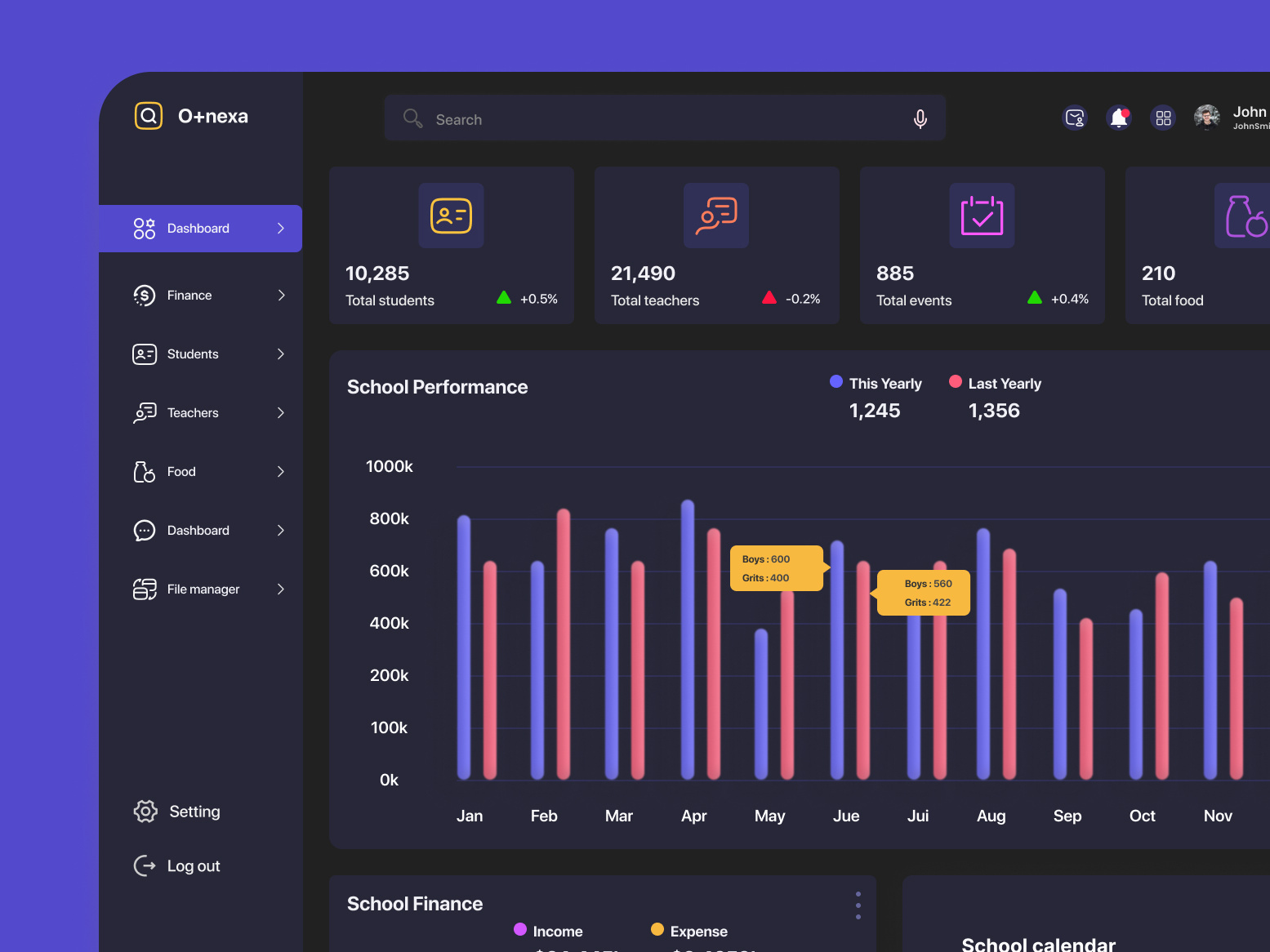
Task: Click the 210 Total food value
Action: 1158,274
